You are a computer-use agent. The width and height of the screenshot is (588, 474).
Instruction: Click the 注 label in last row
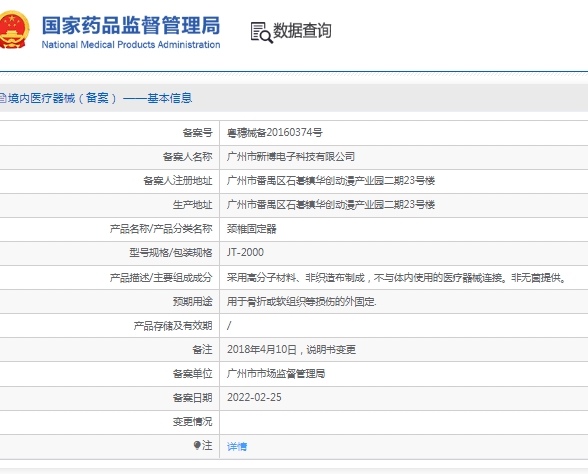207,445
